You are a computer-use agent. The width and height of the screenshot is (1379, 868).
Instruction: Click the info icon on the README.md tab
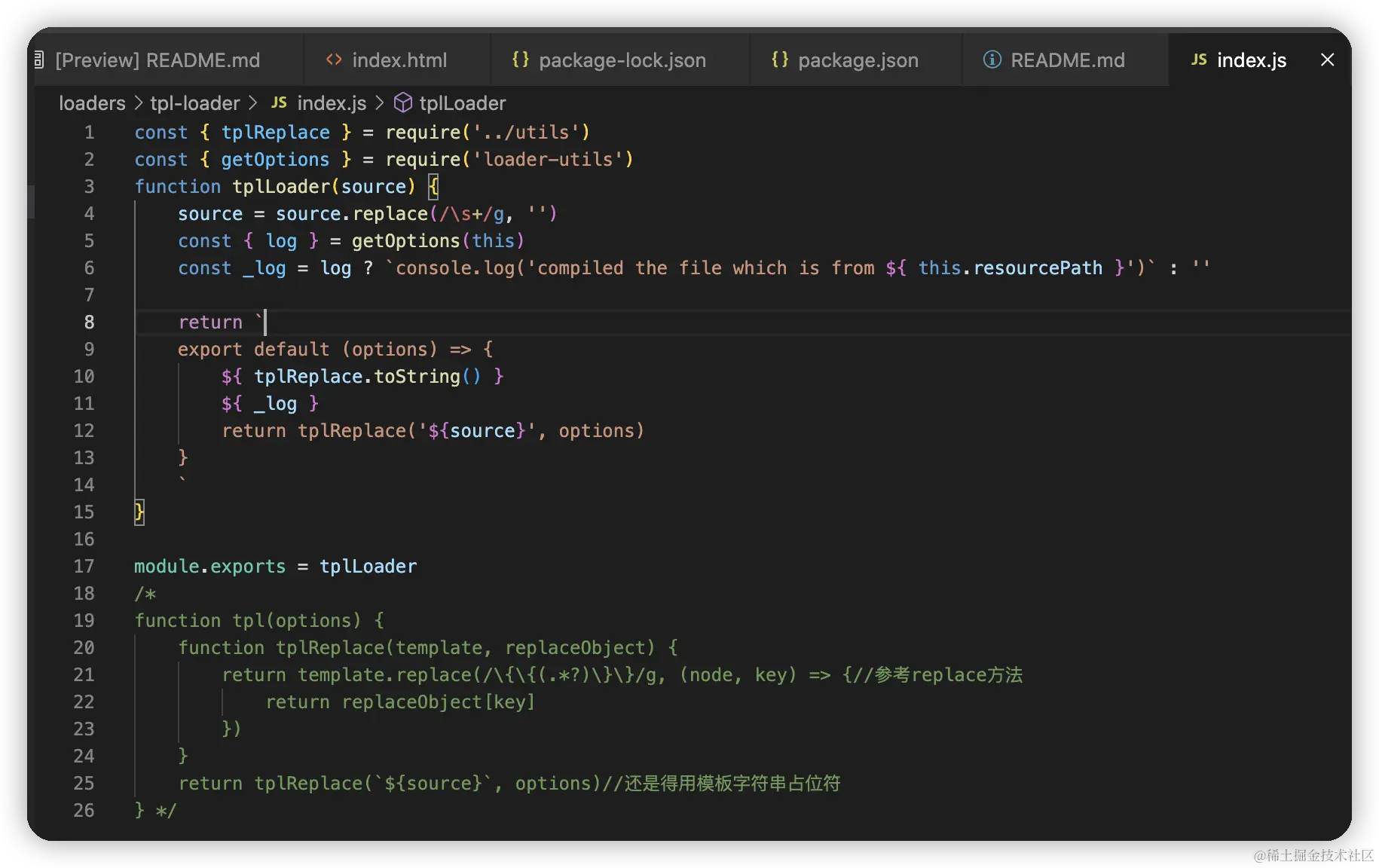click(x=992, y=60)
